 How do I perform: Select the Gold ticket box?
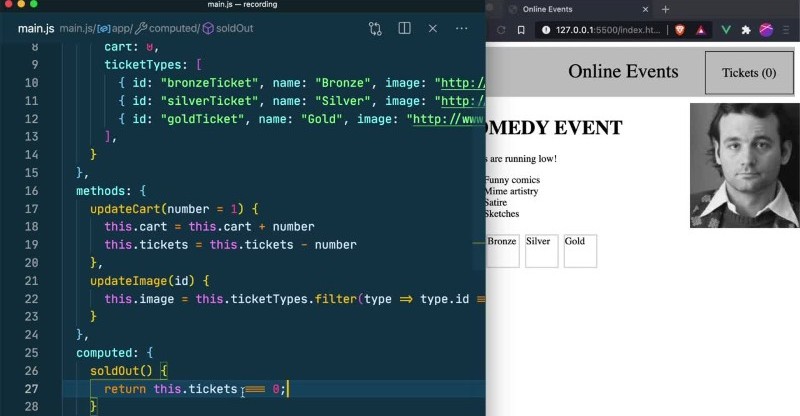coord(580,251)
